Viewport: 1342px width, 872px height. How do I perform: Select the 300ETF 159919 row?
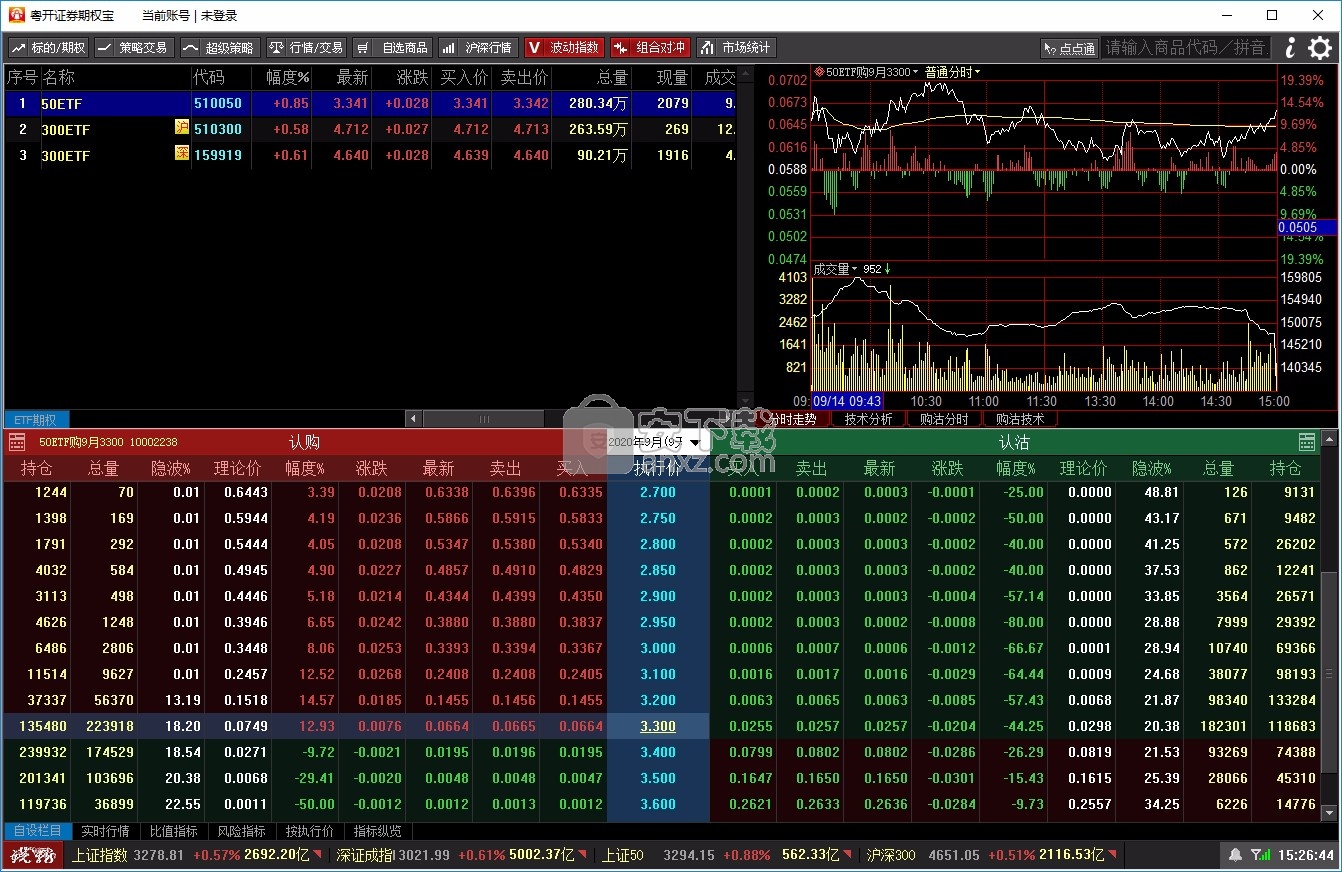tap(370, 155)
